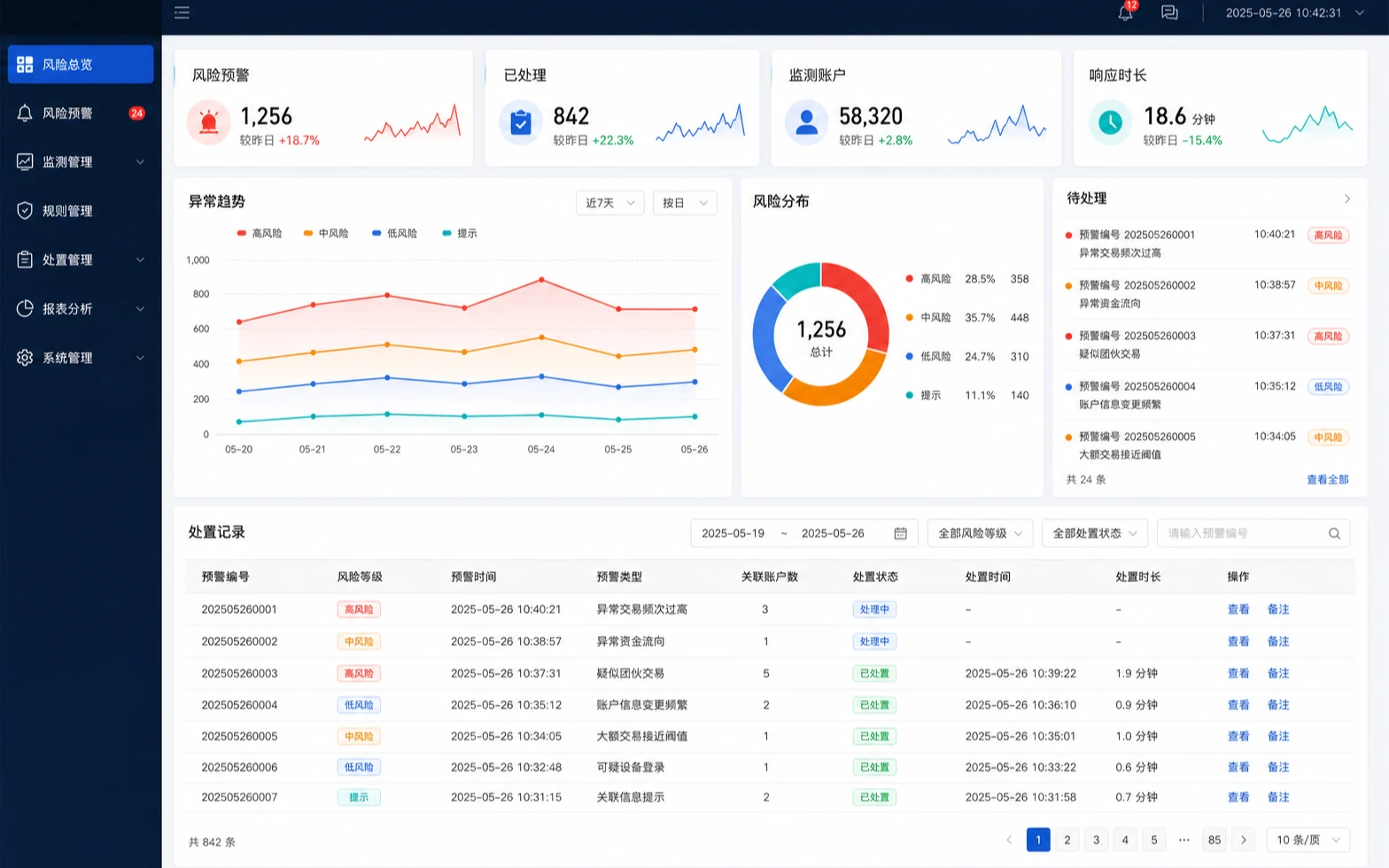Click the badge 24 on 风险预警 menu
This screenshot has height=868, width=1389.
pyautogui.click(x=136, y=113)
